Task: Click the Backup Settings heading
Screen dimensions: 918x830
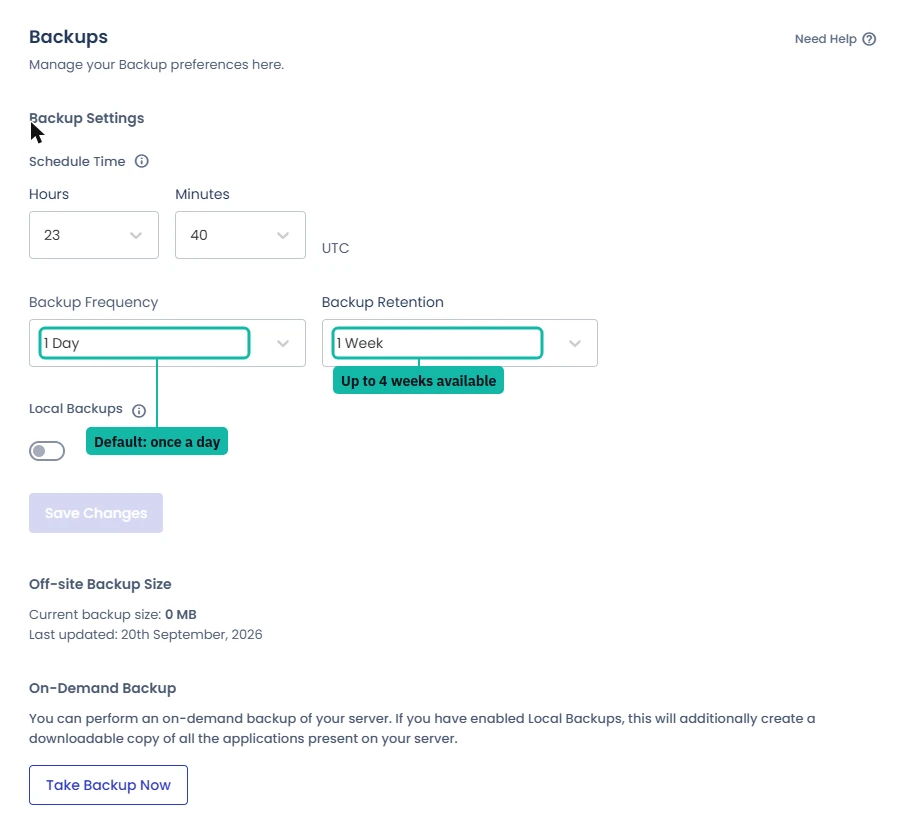Action: [x=87, y=118]
